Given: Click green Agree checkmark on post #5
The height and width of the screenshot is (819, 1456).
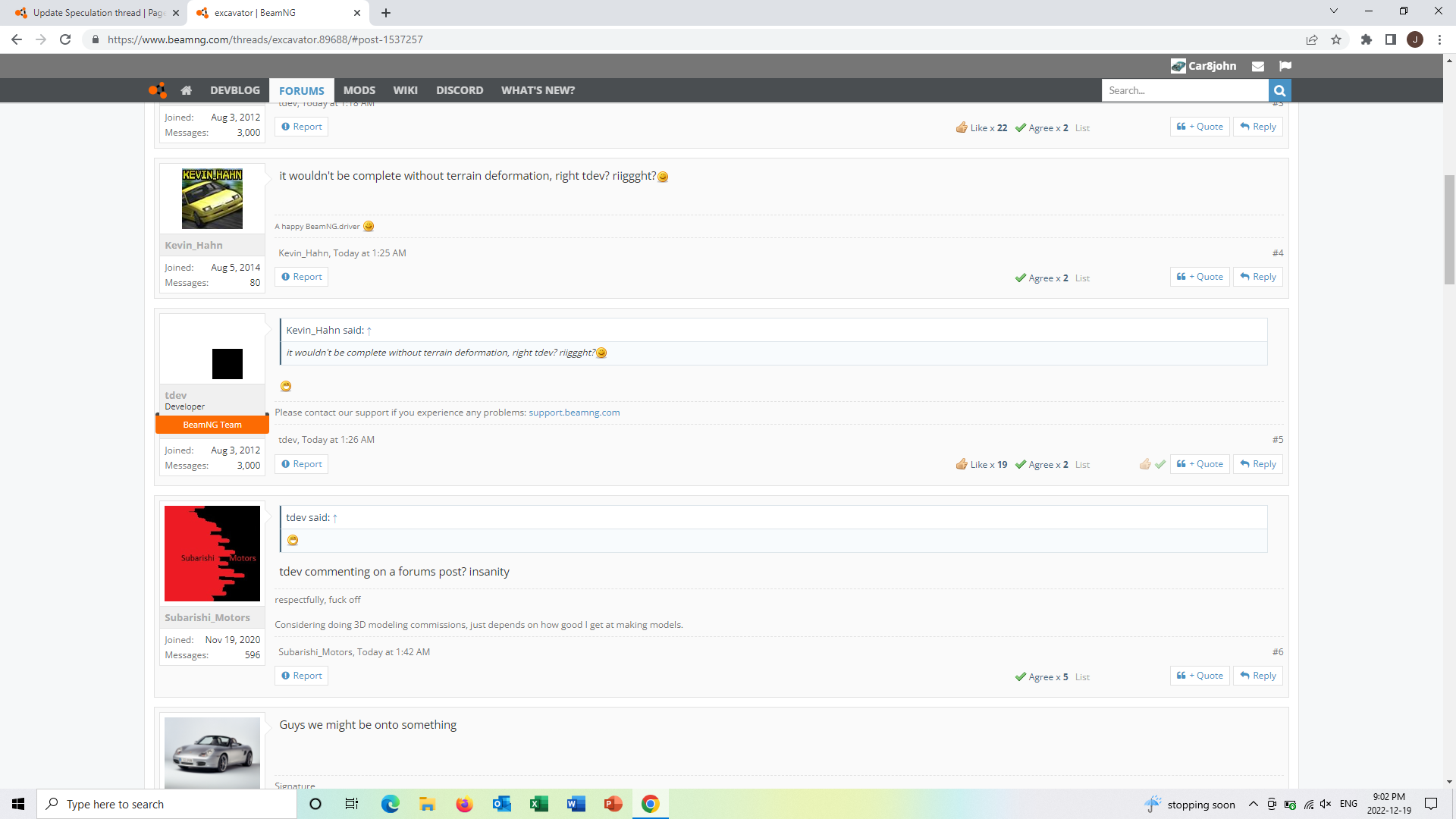Looking at the screenshot, I should [x=1160, y=464].
